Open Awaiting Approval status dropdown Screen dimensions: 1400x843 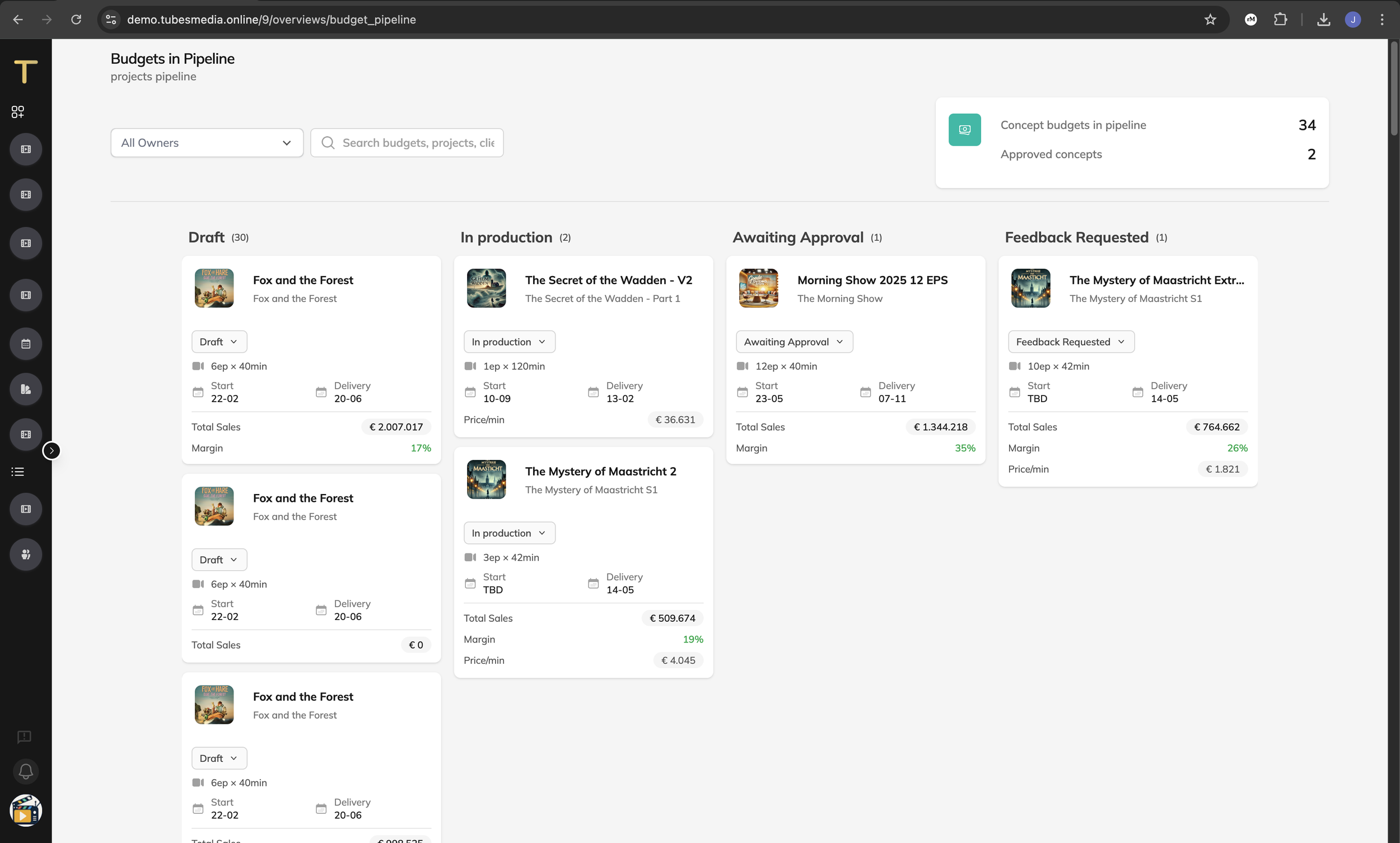point(794,342)
